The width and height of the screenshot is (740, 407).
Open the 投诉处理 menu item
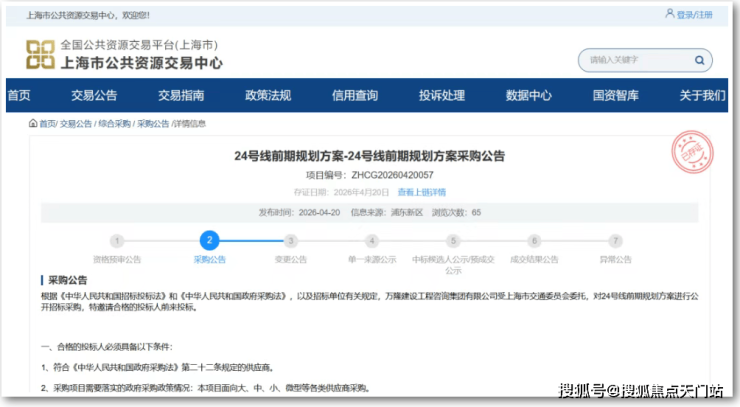point(442,95)
